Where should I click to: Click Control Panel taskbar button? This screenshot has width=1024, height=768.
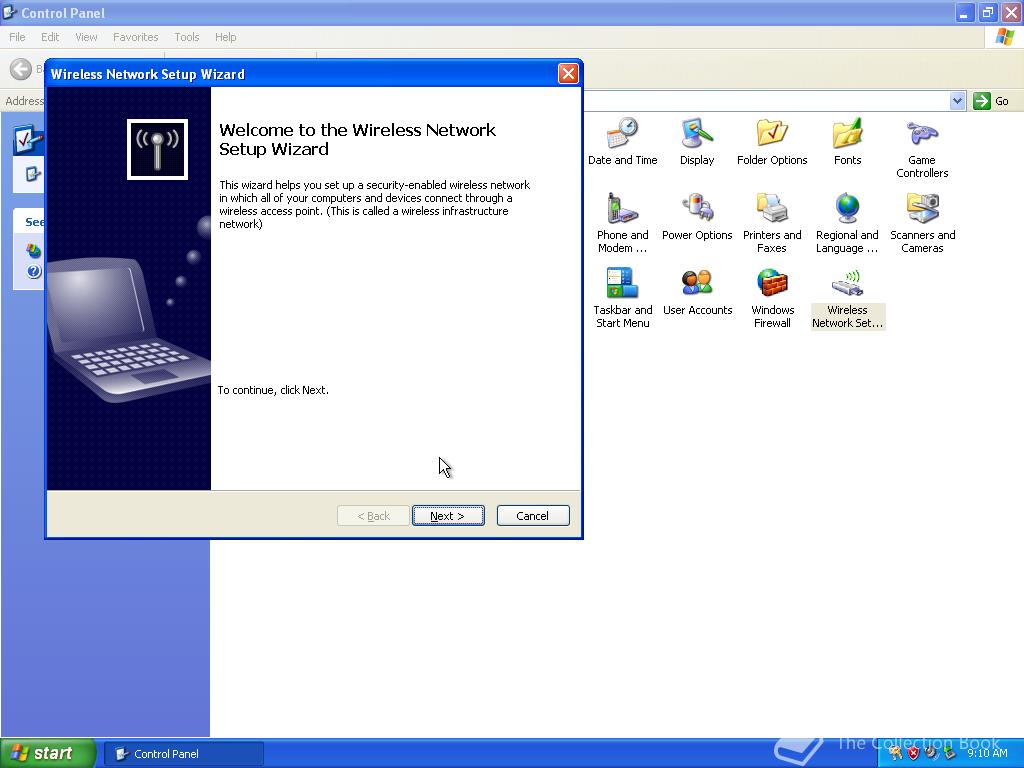point(184,754)
